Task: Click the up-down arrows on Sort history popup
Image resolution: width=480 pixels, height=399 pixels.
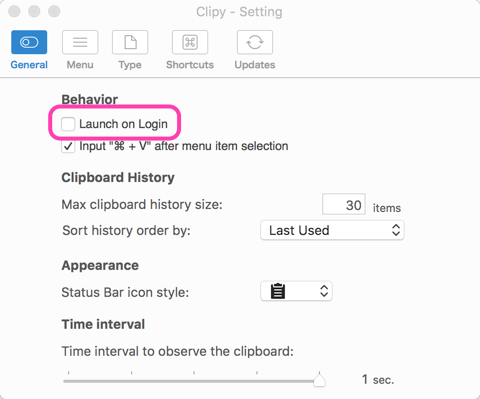Action: pos(396,230)
